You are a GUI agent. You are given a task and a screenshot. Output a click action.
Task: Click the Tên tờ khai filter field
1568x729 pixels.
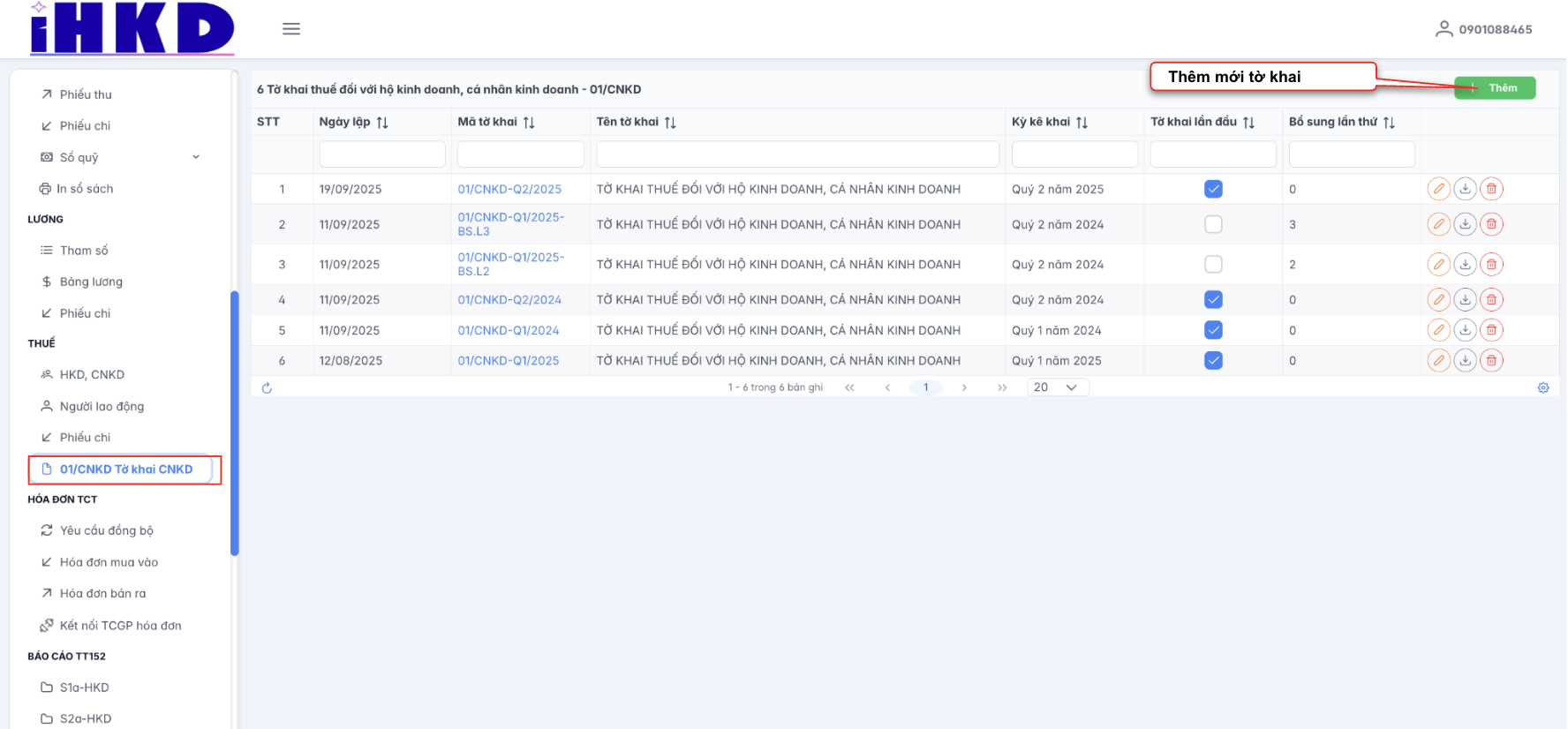(797, 154)
